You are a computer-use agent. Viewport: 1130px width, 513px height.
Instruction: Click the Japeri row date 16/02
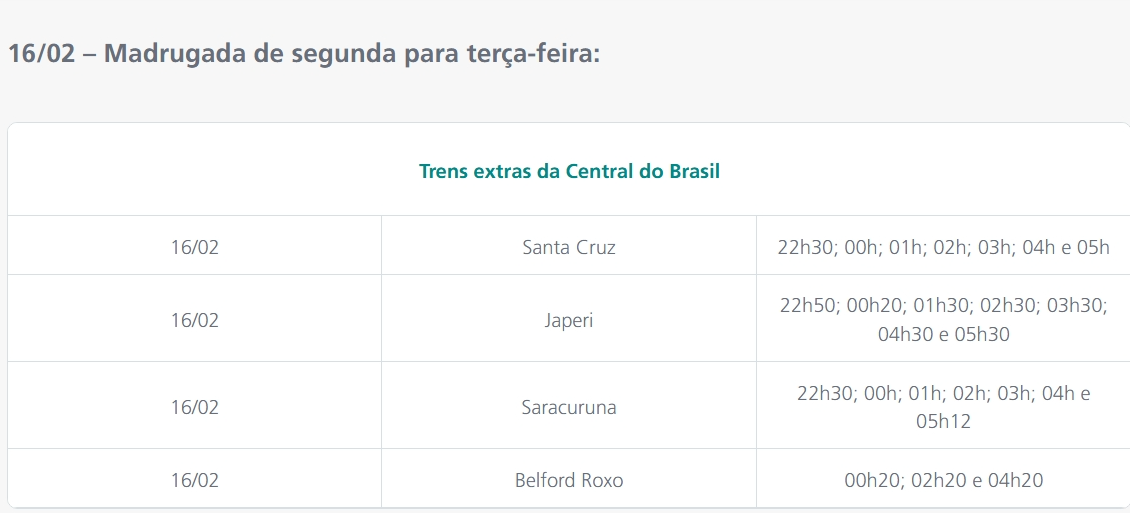[194, 320]
